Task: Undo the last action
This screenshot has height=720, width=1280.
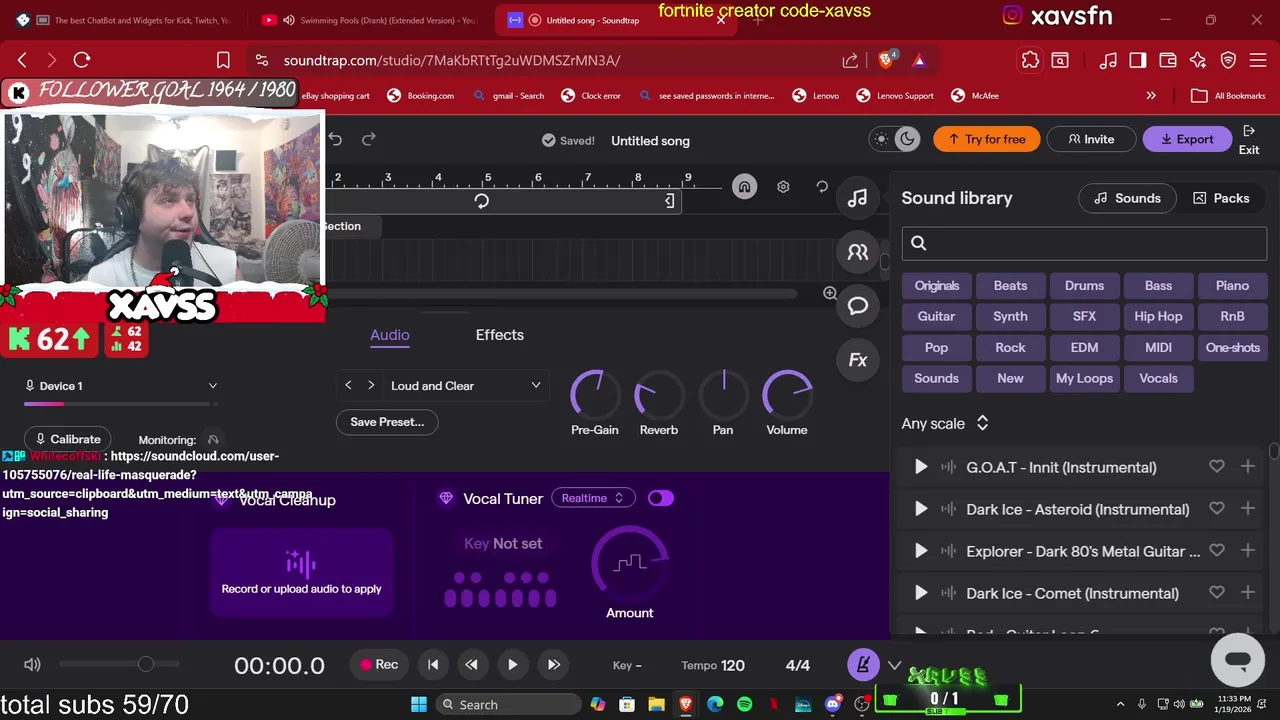Action: (336, 139)
